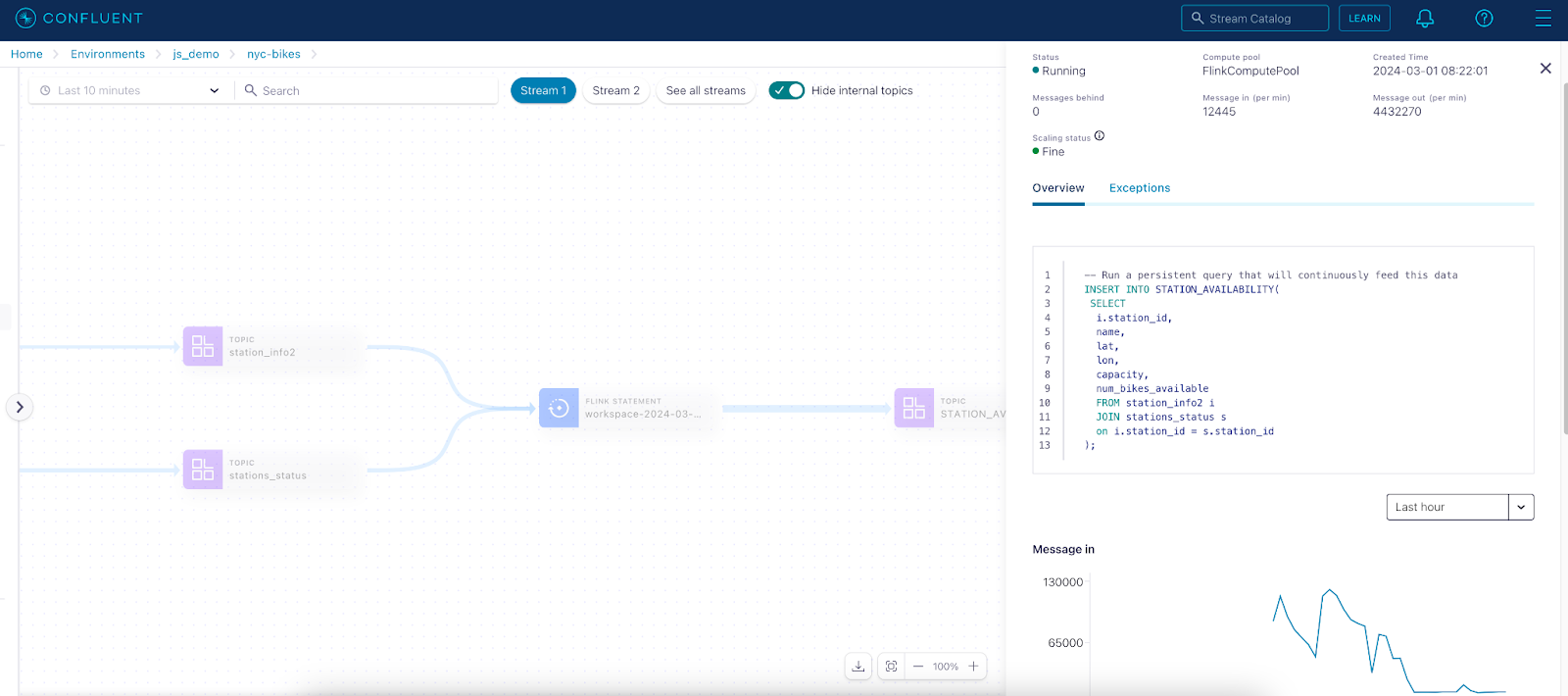Click the Fine scaling status text
The height and width of the screenshot is (696, 1568).
[1053, 152]
